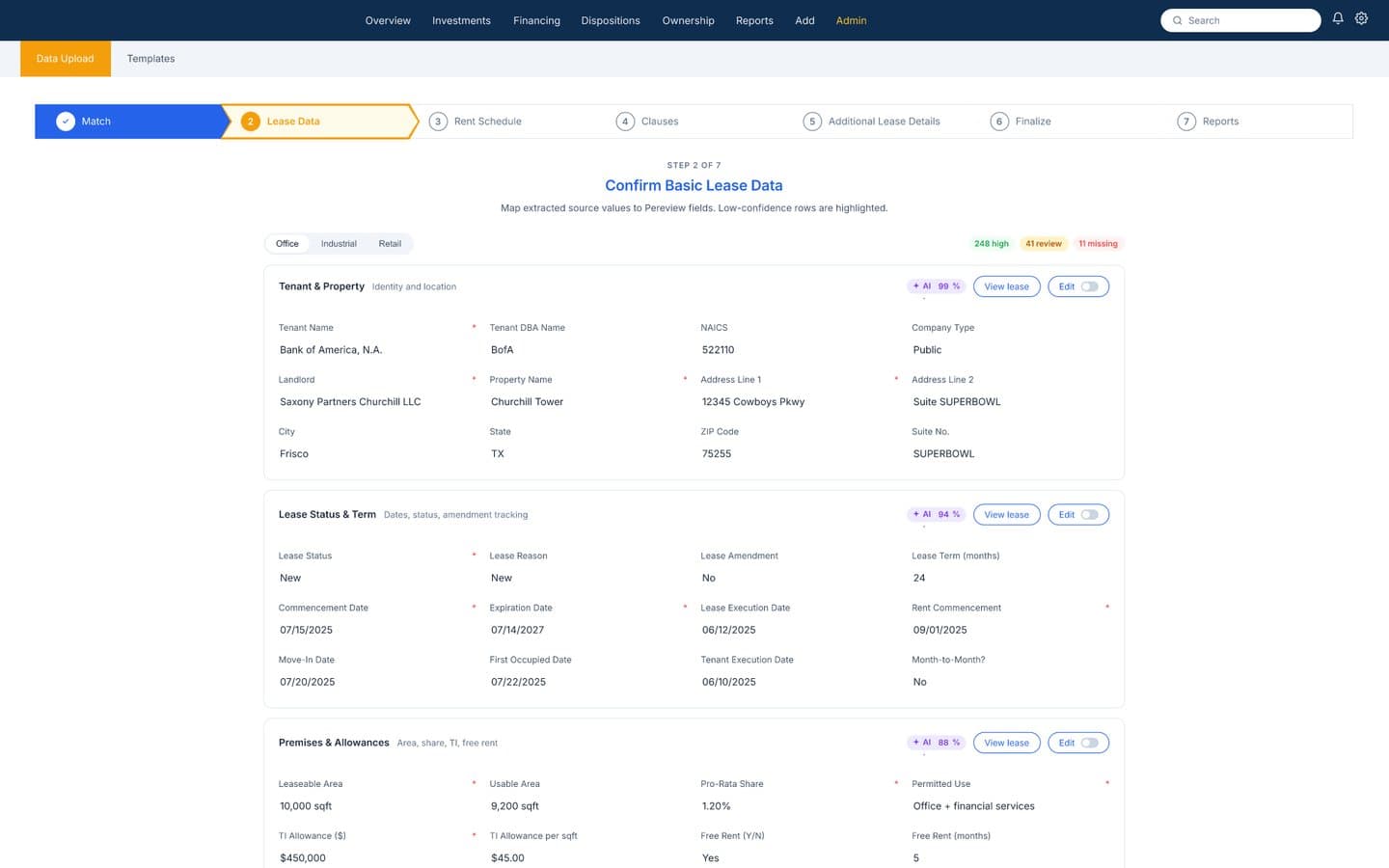Go to the Investments menu
1389x868 pixels.
(x=461, y=20)
